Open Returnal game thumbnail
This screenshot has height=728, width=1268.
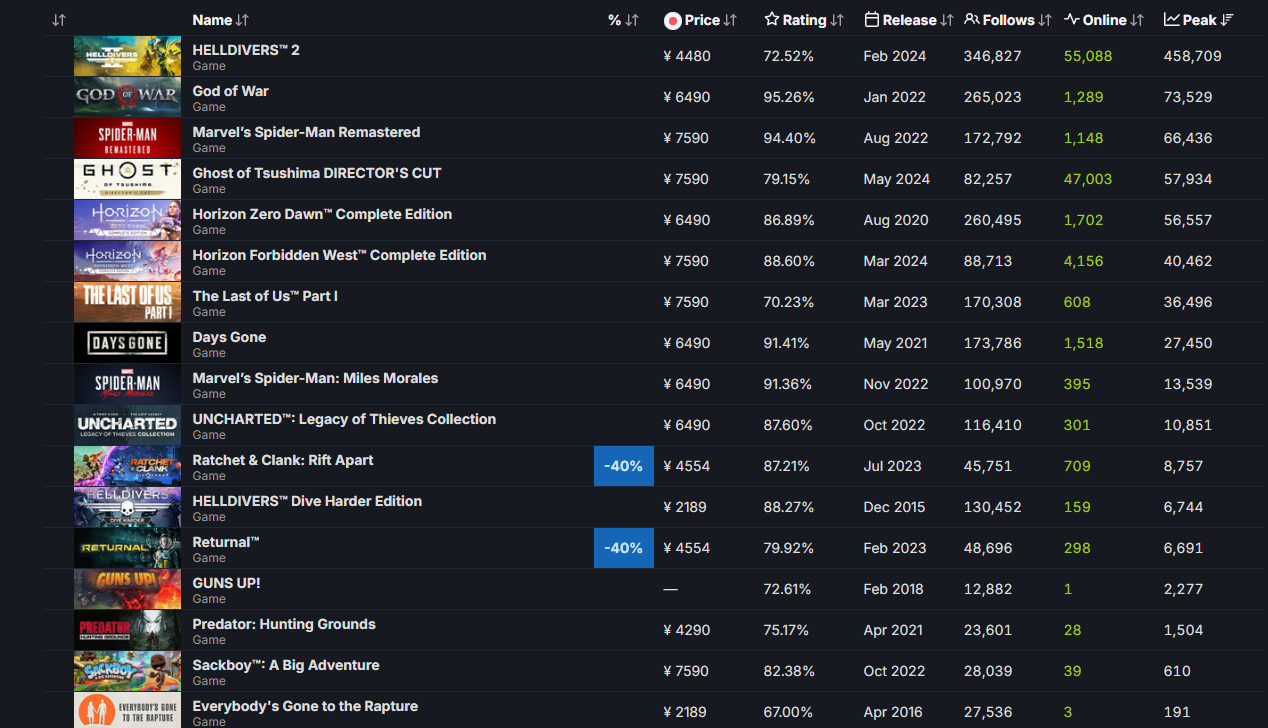pyautogui.click(x=127, y=548)
